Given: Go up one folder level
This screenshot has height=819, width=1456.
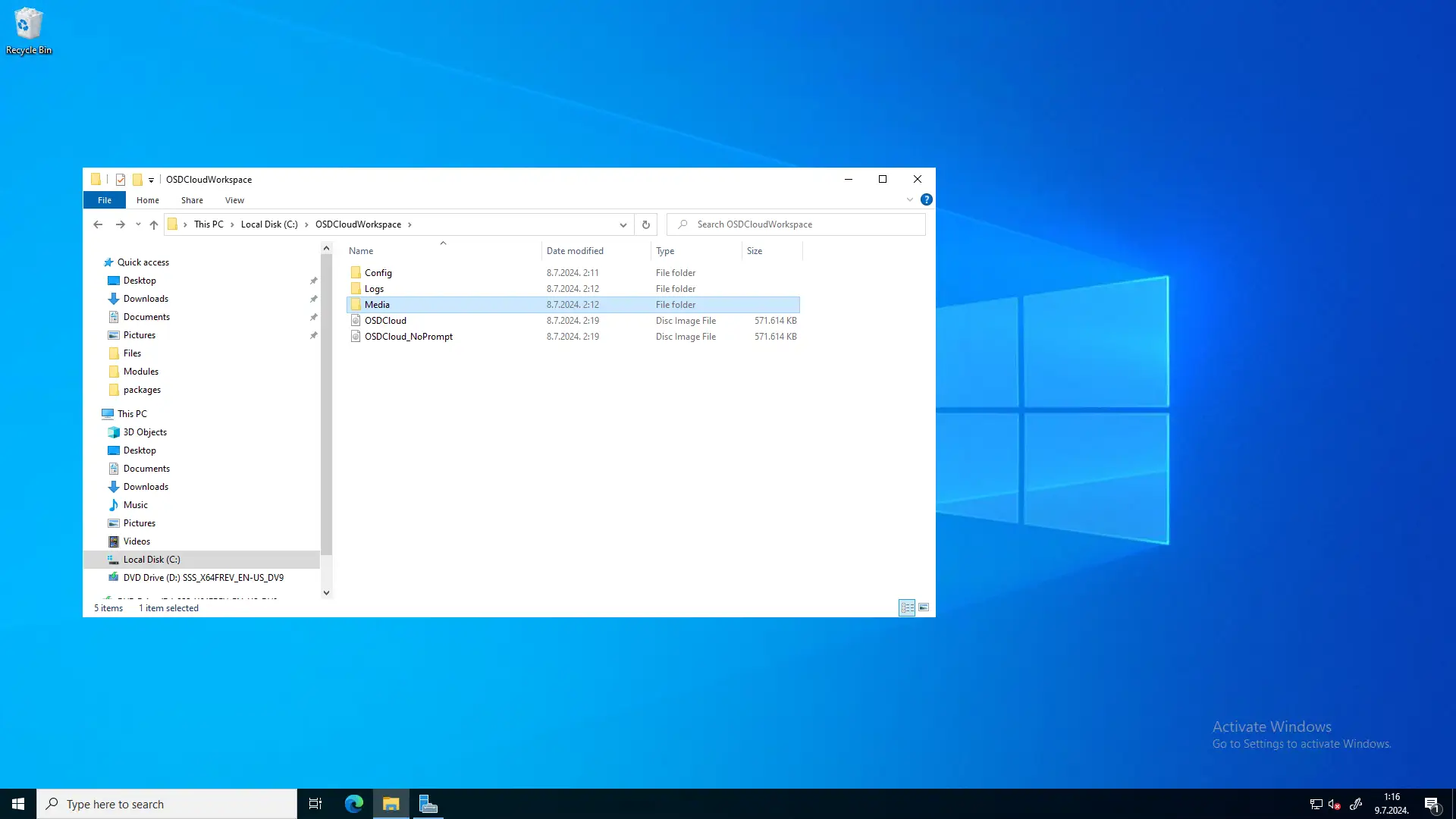Looking at the screenshot, I should [154, 224].
